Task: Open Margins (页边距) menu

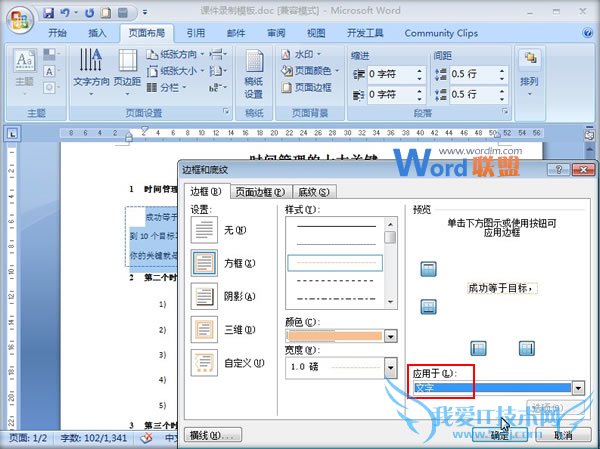Action: [x=127, y=73]
